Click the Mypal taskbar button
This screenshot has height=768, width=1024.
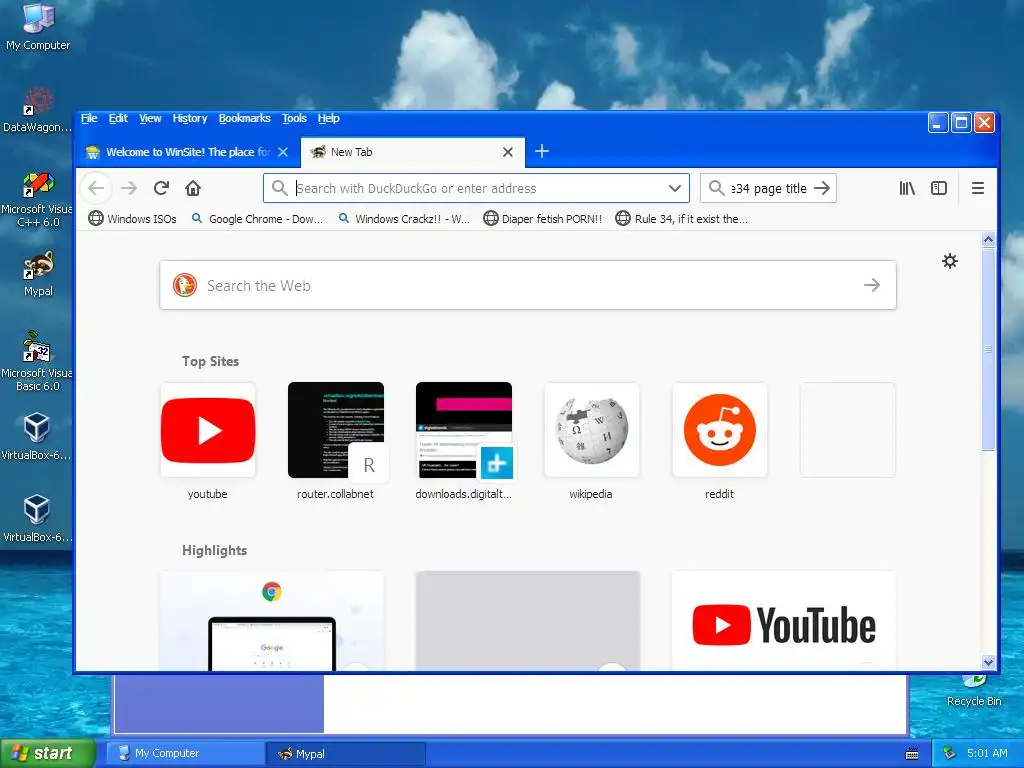[x=346, y=753]
